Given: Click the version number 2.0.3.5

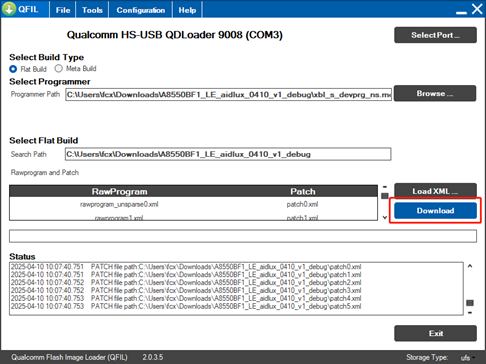Looking at the screenshot, I should (153, 357).
